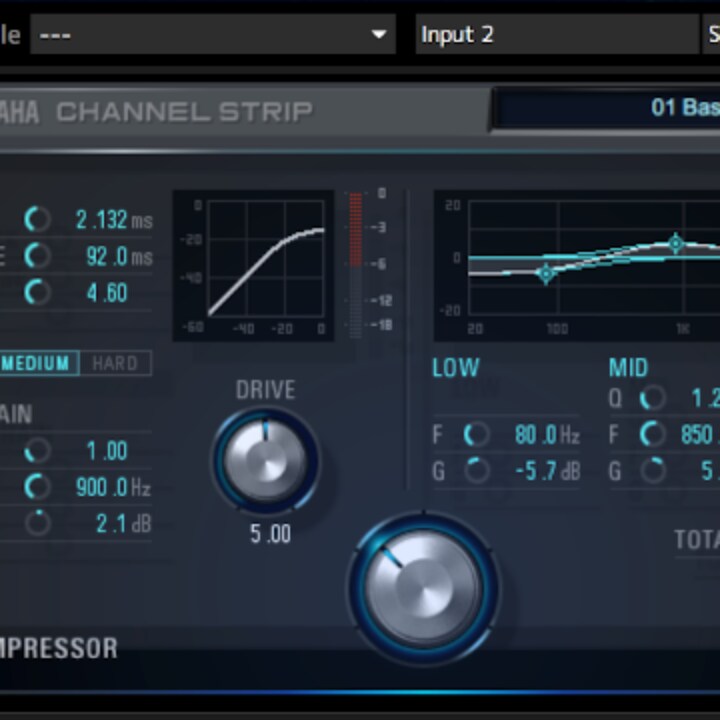Click the release knob beside 92.0 ms
Screen dimensions: 720x720
point(37,256)
